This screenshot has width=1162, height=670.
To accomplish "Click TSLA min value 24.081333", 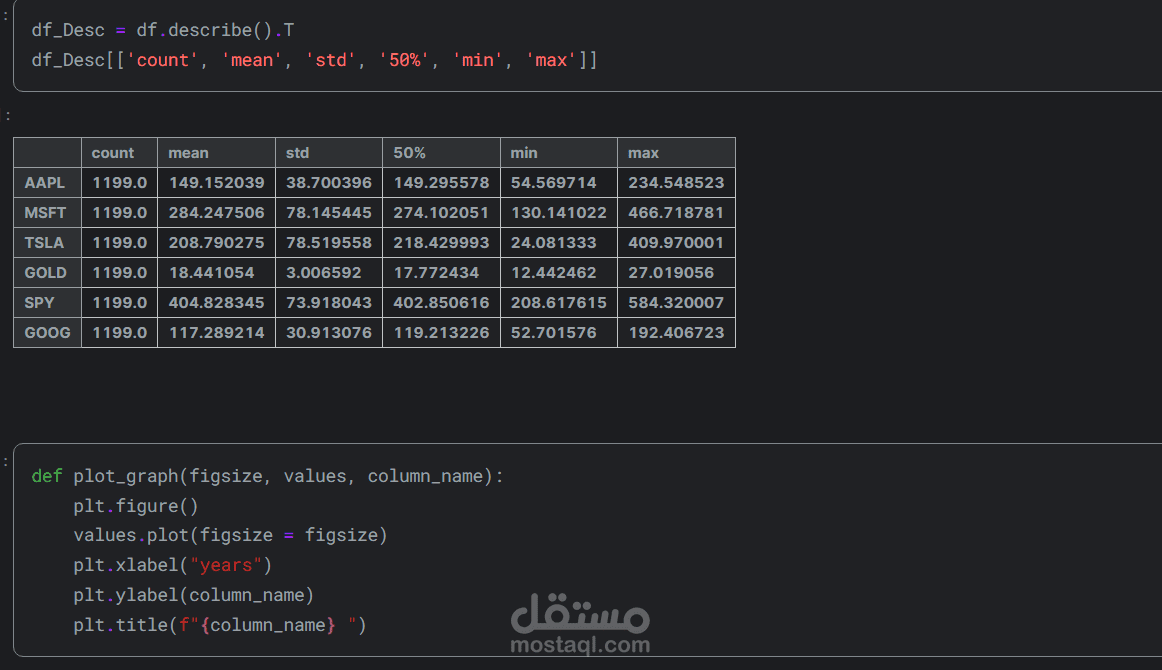I will 554,242.
